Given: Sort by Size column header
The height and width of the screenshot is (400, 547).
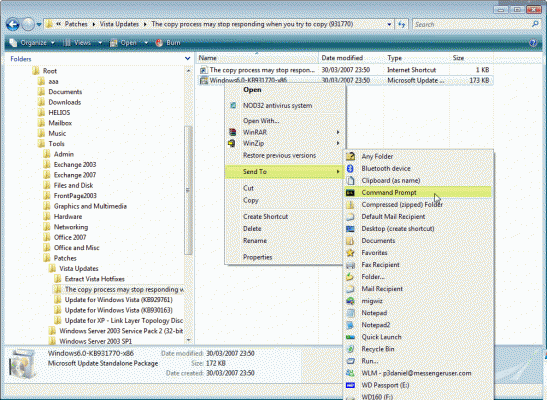Looking at the screenshot, I should [x=471, y=58].
